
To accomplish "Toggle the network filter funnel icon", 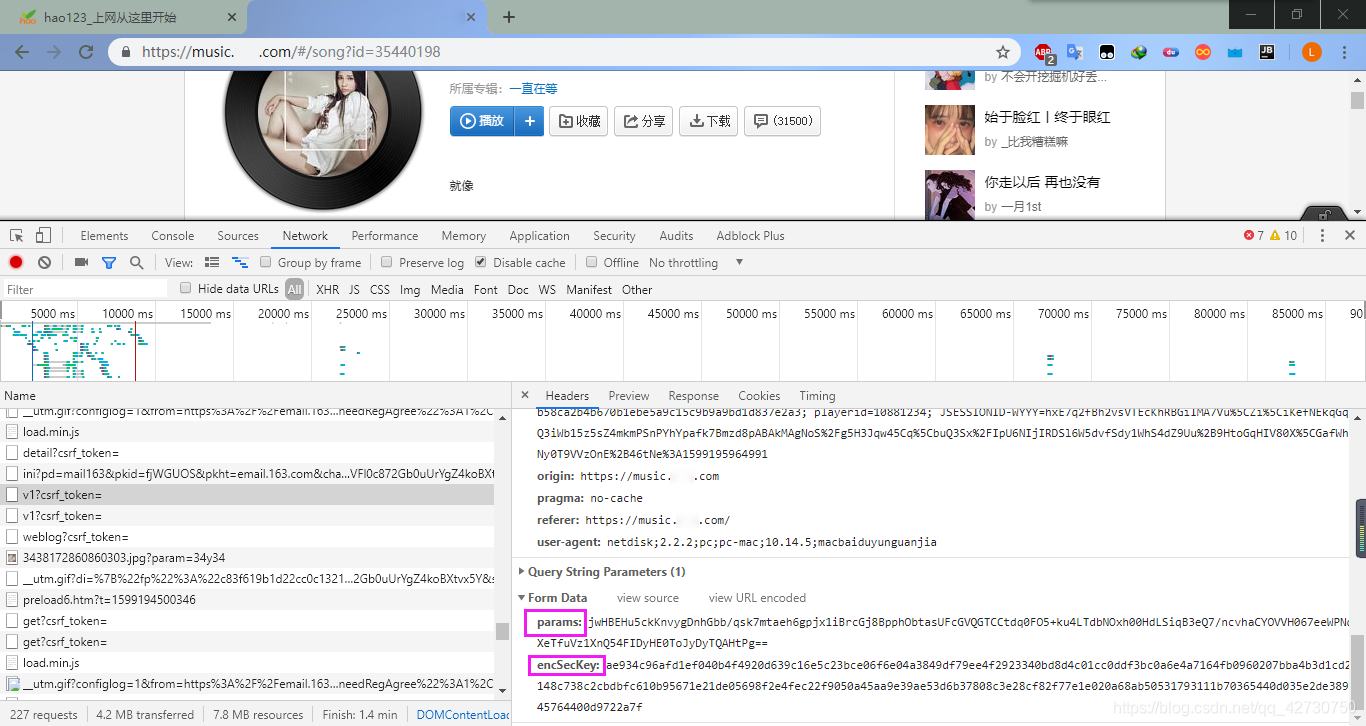I will [109, 263].
